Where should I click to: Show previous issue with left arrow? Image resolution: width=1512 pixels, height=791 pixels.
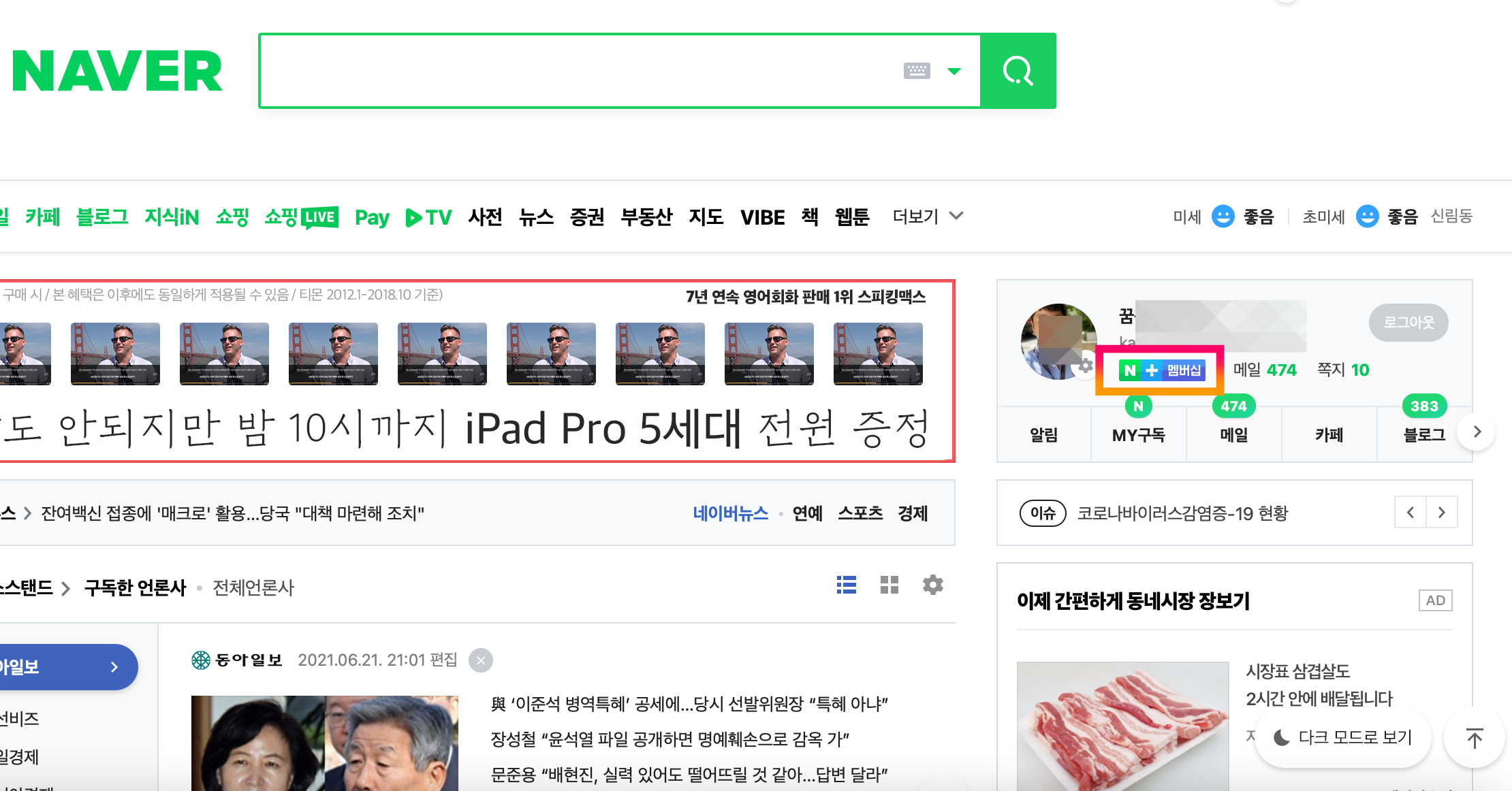1411,513
